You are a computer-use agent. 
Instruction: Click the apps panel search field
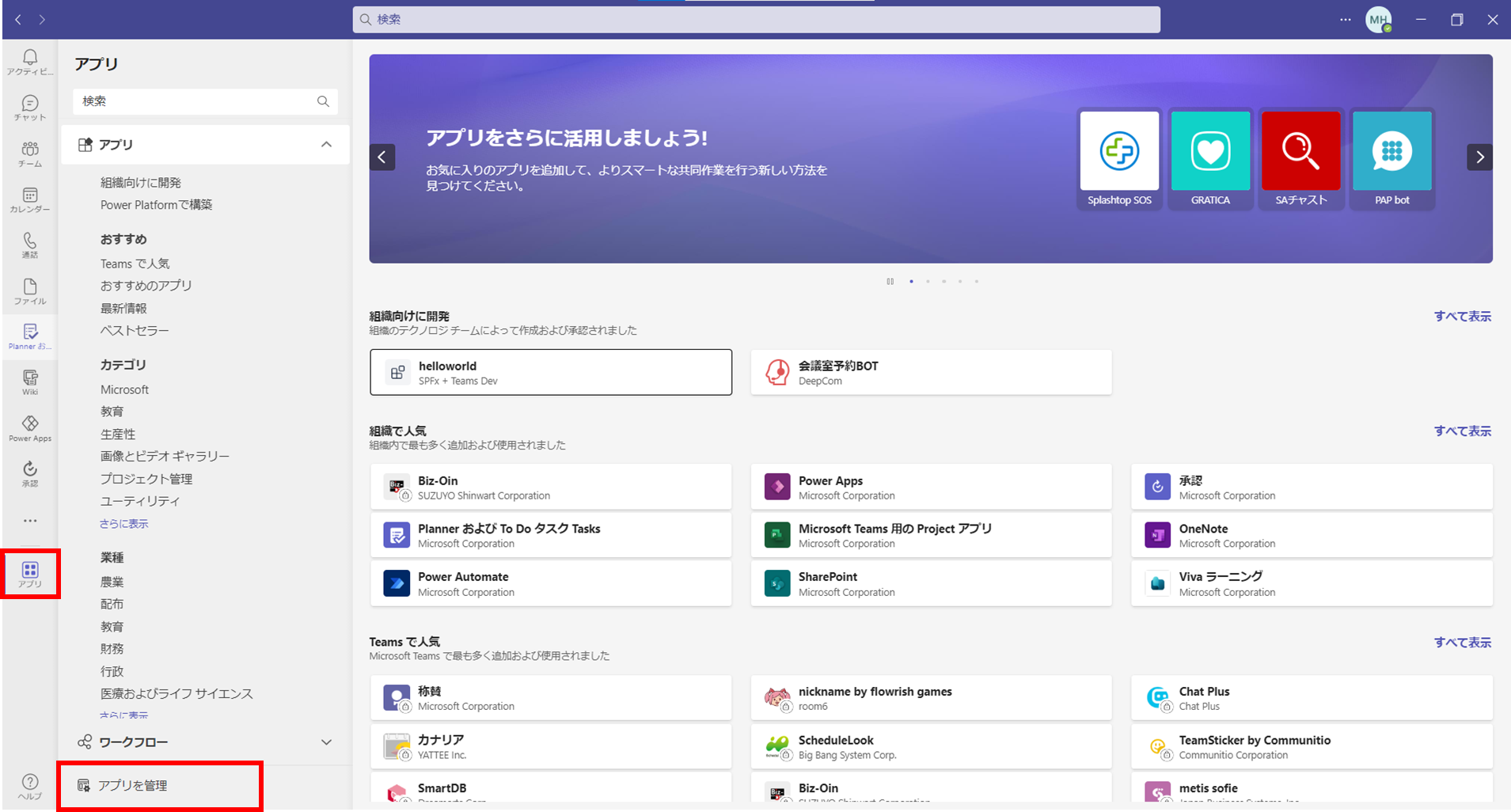click(198, 101)
